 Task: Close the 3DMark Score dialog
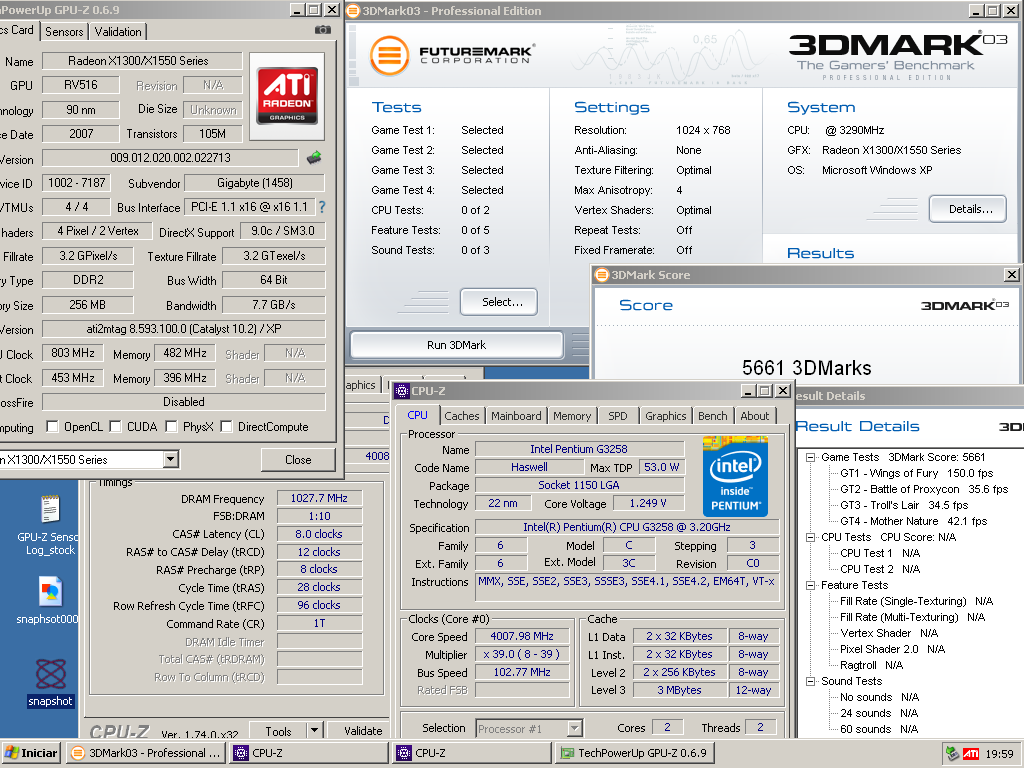pyautogui.click(x=1012, y=275)
